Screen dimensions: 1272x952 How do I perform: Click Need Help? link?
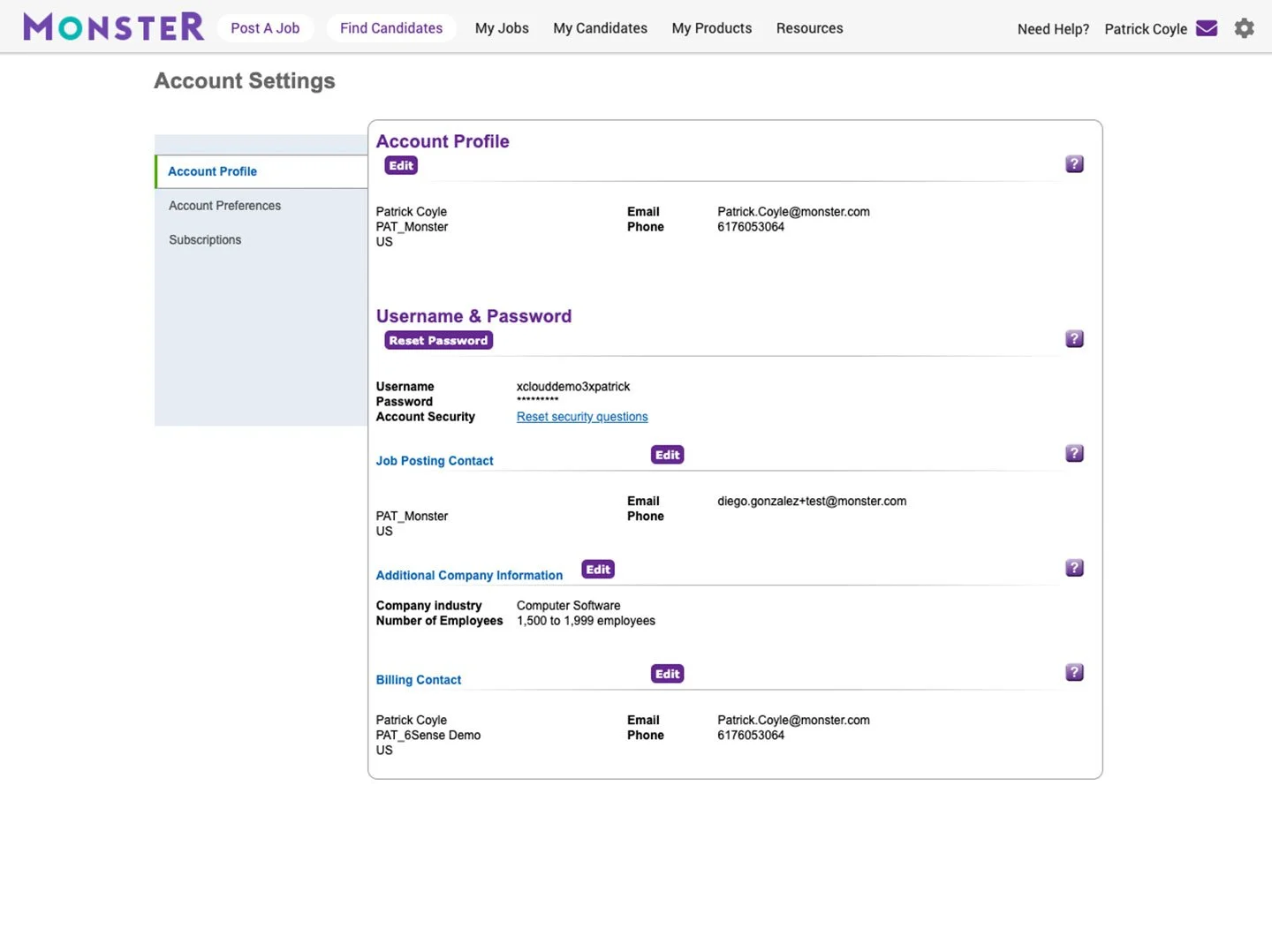point(1053,29)
